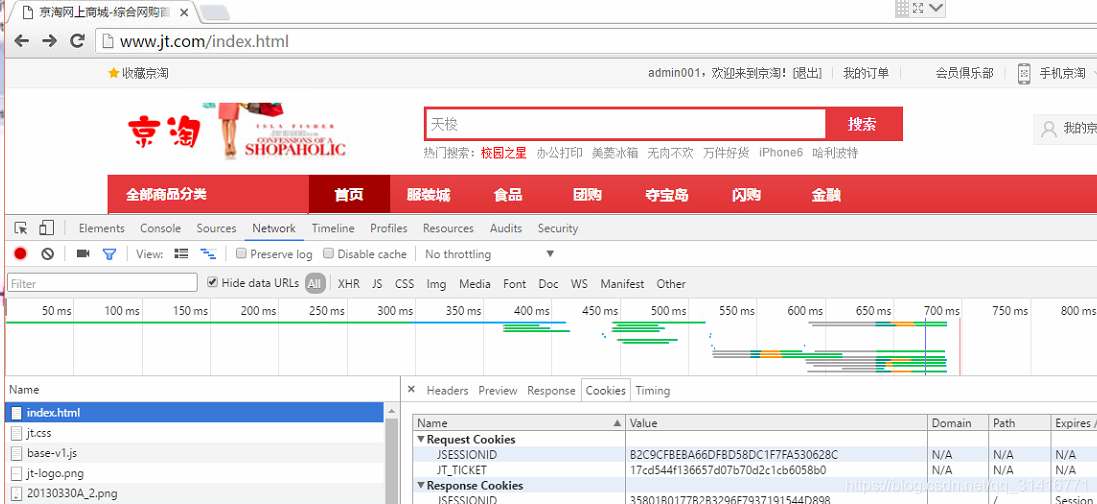Open the No throttling dropdown
This screenshot has width=1097, height=504.
coord(489,253)
